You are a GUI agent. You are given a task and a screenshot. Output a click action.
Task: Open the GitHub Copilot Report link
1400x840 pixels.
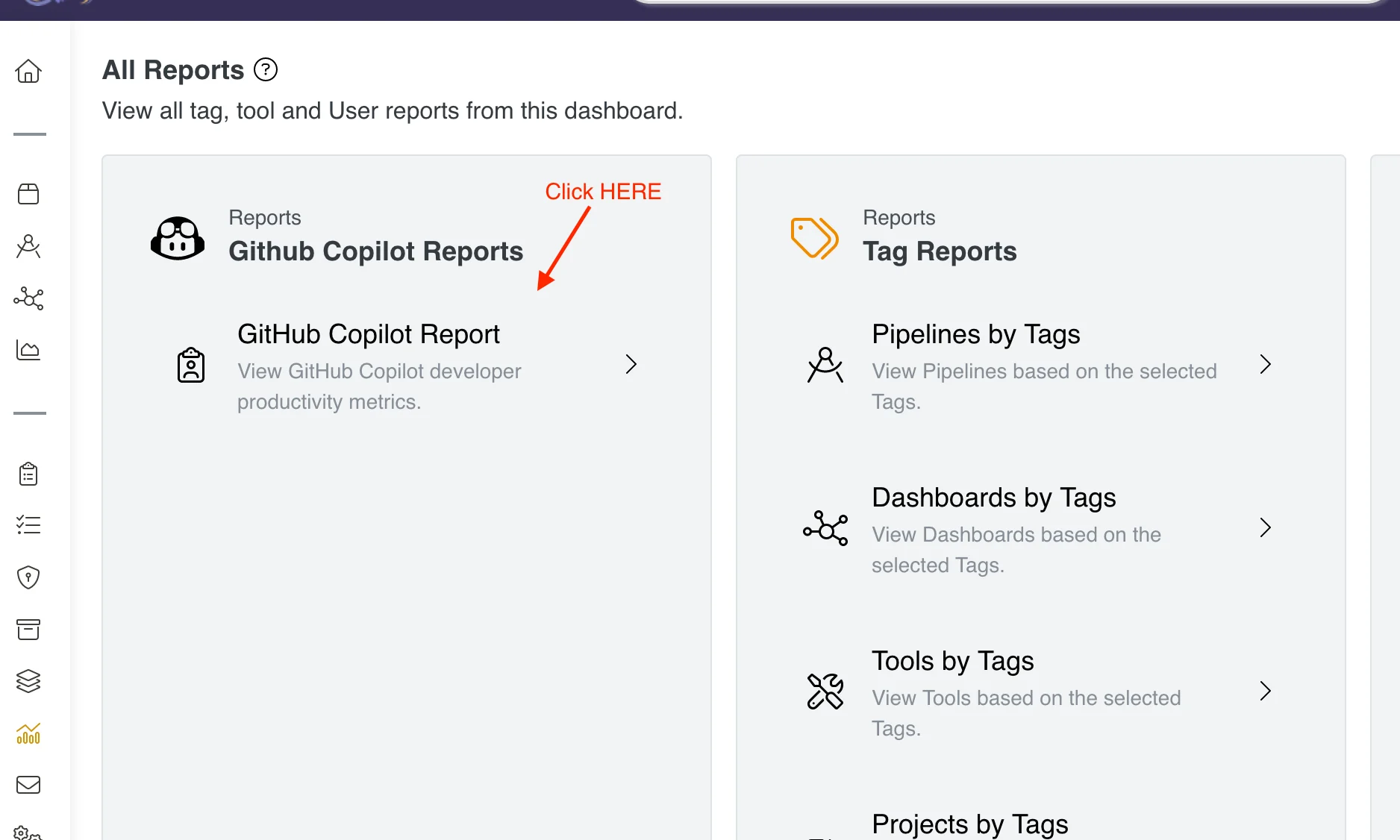(x=369, y=334)
